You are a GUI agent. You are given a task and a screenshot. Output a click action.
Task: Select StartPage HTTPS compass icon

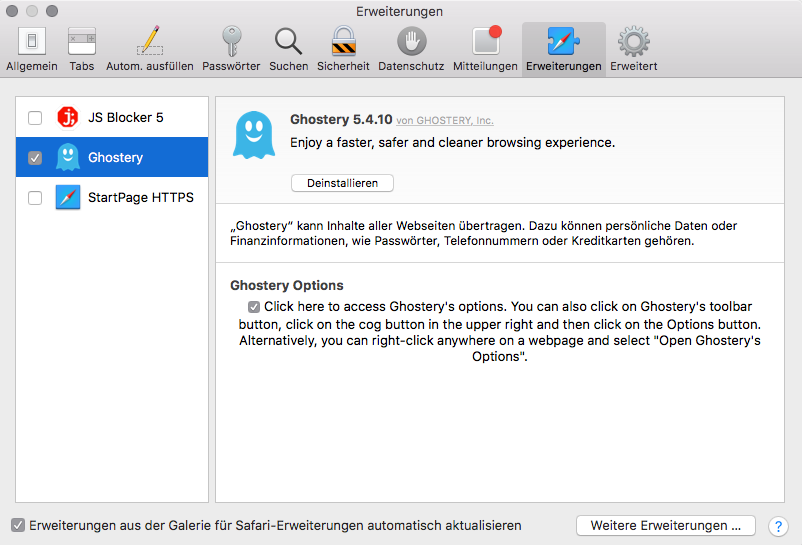68,197
